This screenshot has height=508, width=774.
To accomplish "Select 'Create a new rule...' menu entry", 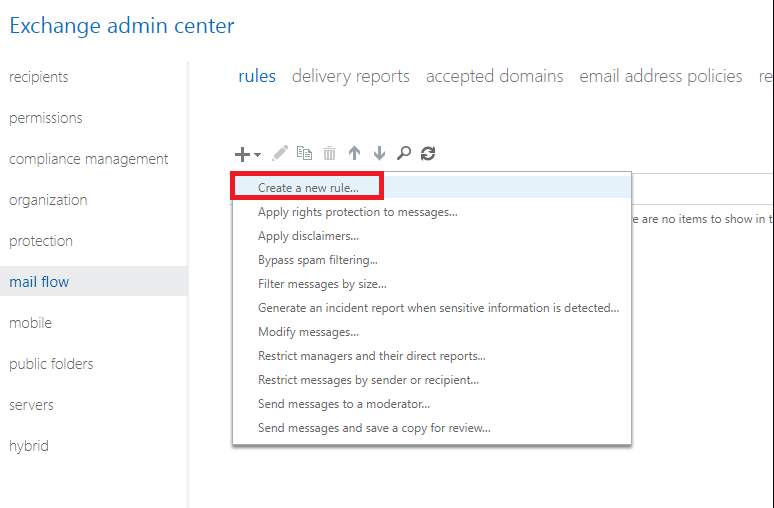I will [308, 187].
